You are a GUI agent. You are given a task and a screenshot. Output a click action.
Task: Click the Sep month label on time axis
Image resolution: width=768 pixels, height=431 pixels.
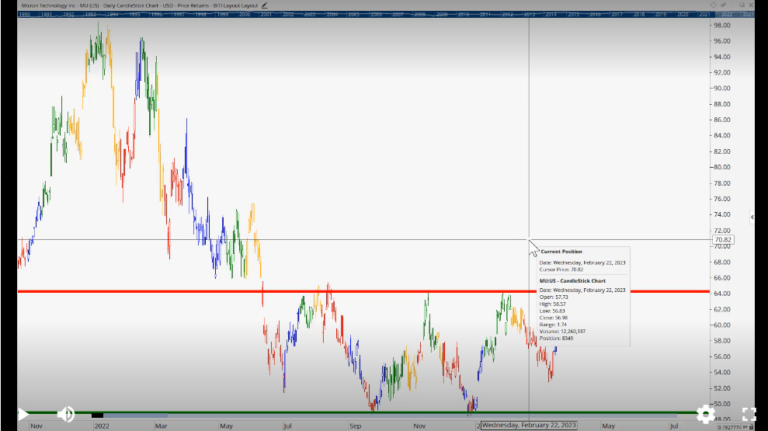[x=355, y=425]
